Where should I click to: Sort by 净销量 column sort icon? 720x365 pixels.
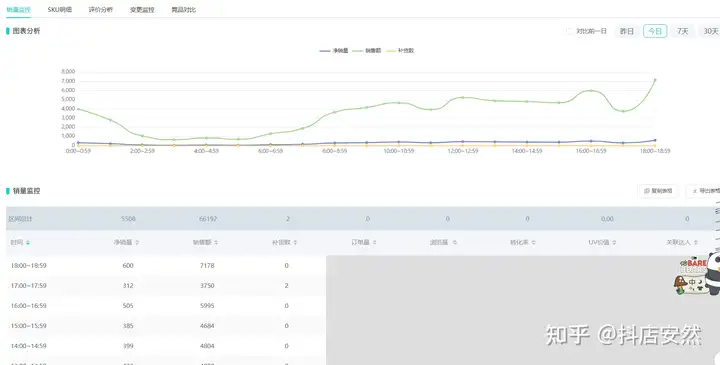click(137, 242)
